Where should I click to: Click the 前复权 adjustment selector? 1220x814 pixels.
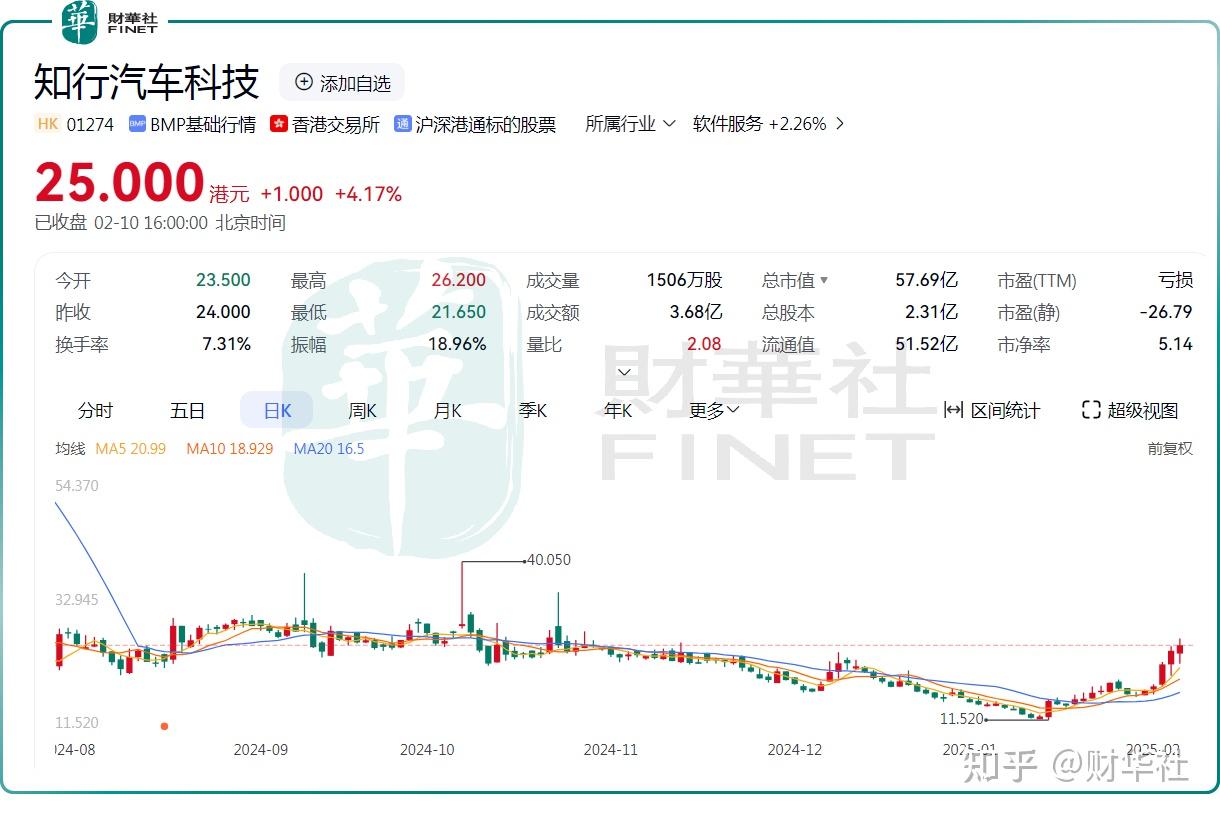coord(1170,449)
